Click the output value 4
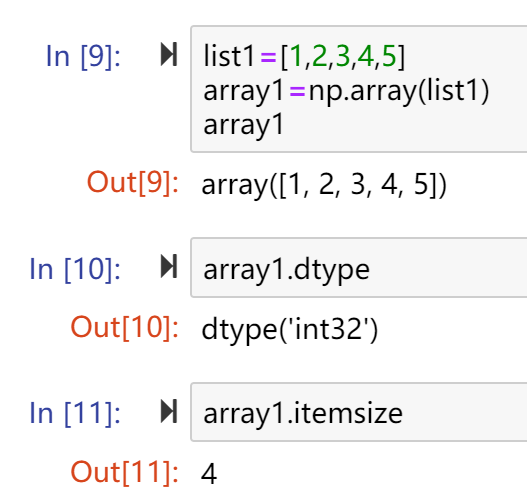 tap(209, 474)
